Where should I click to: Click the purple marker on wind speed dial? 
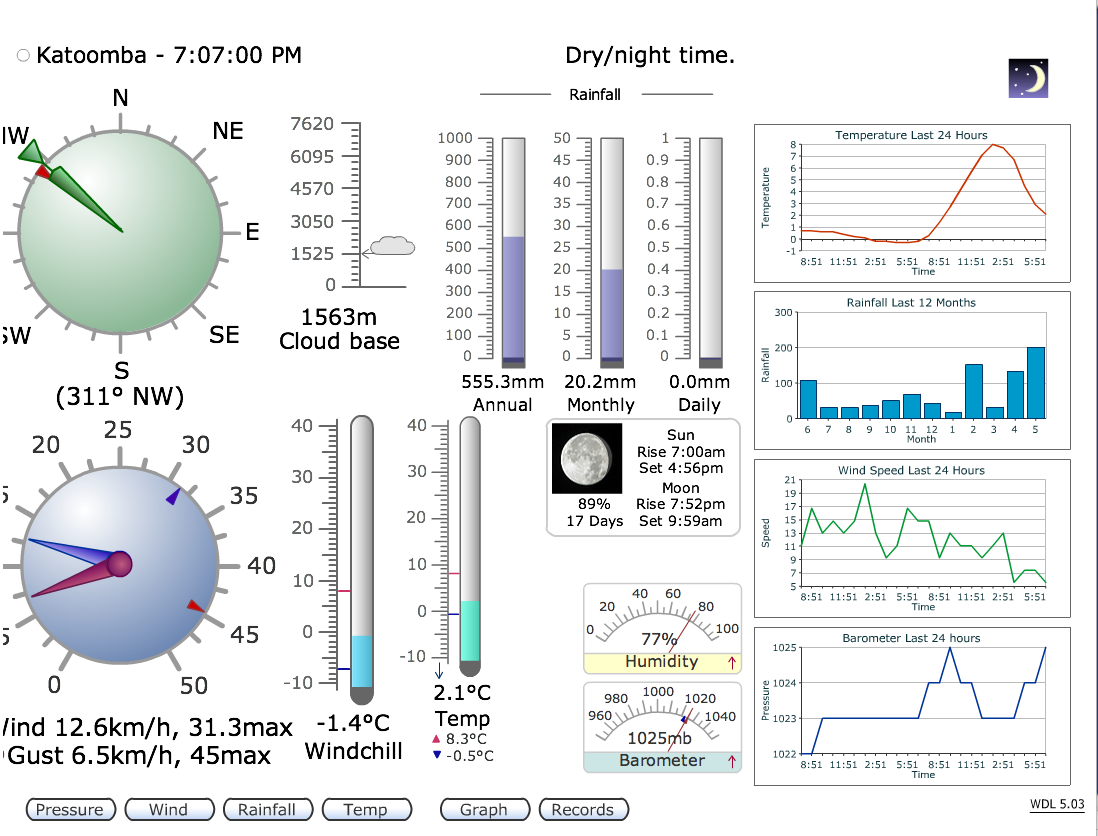tap(173, 496)
